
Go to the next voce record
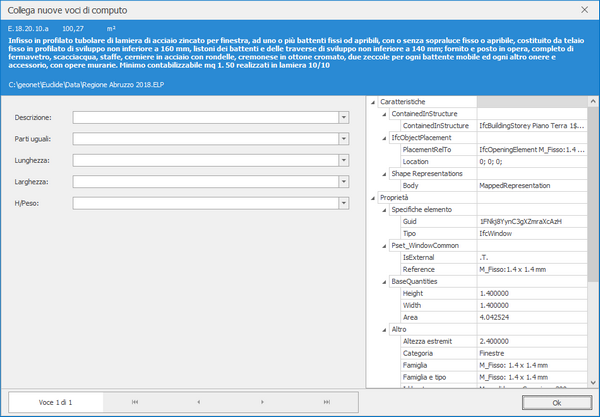pos(263,401)
